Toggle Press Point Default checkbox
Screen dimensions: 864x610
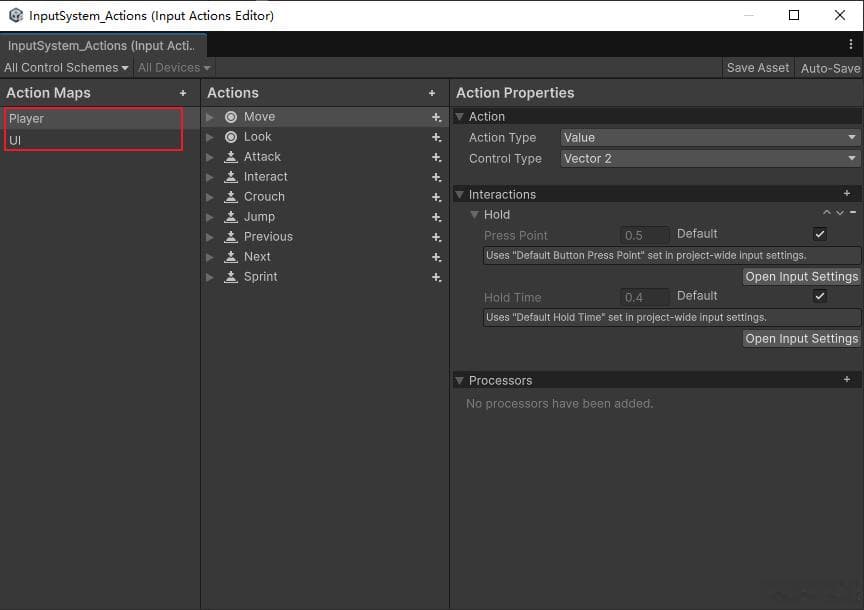pos(820,234)
